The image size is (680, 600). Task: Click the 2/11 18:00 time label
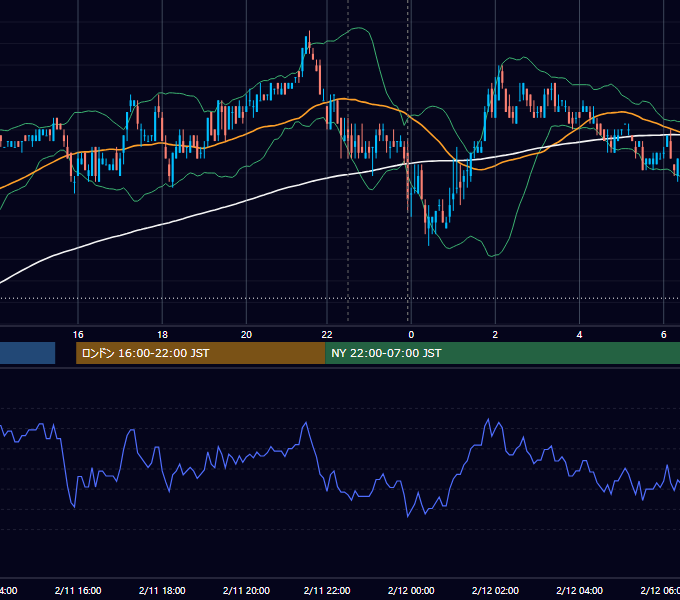click(x=162, y=590)
